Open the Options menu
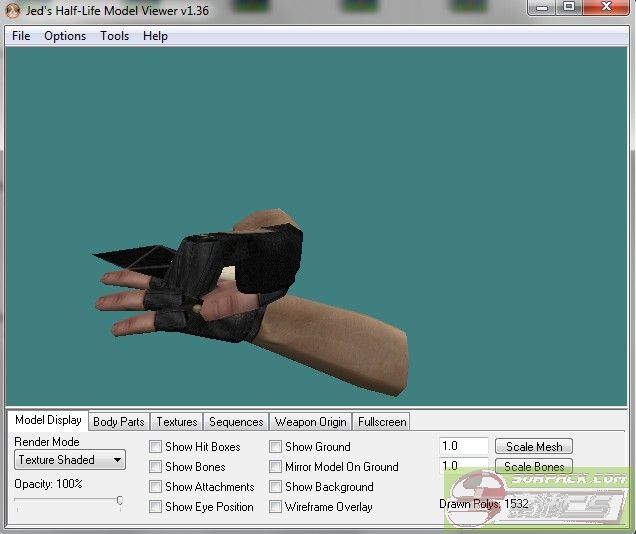 tap(65, 36)
